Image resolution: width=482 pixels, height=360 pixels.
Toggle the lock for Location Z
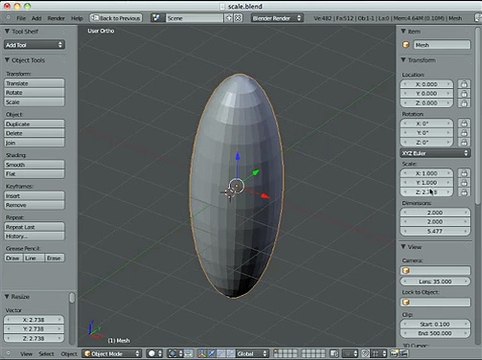coord(464,103)
